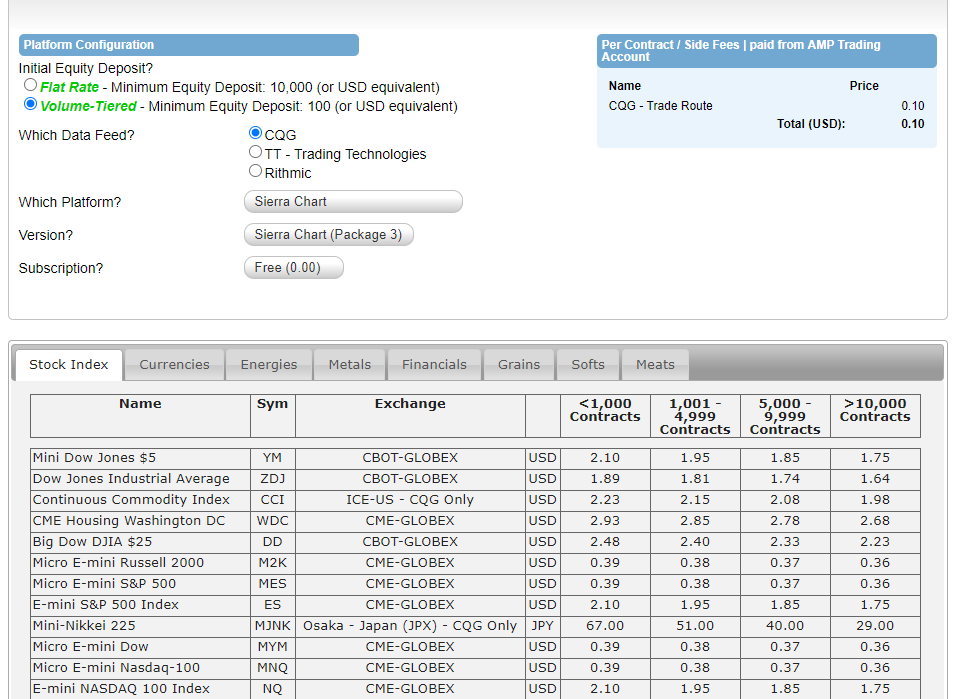
Task: Click the CCI symbol cell
Action: pos(272,500)
